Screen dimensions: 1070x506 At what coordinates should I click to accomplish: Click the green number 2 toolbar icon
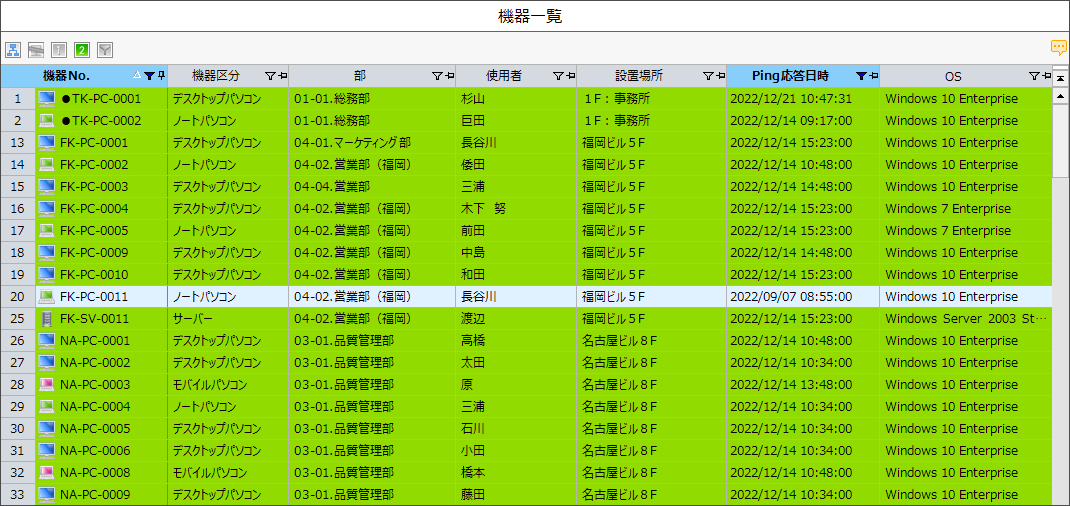82,49
